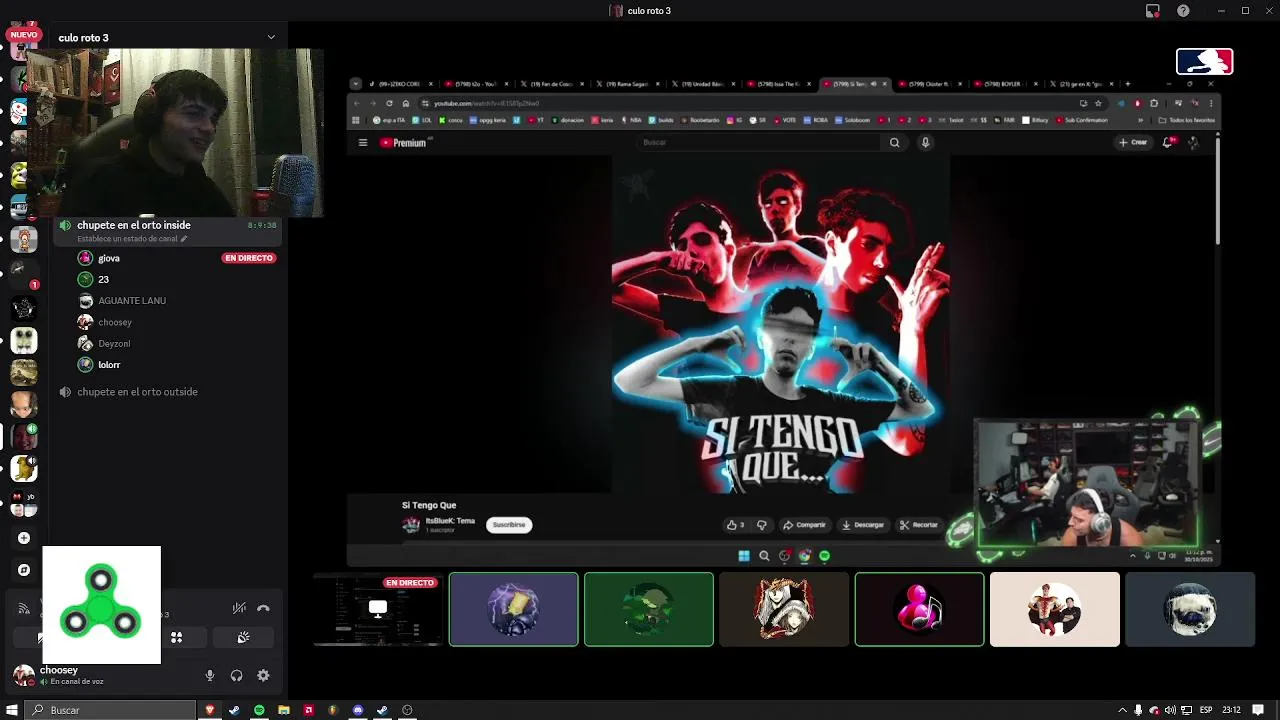
Task: Open new browser tab plus button
Action: click(1127, 84)
